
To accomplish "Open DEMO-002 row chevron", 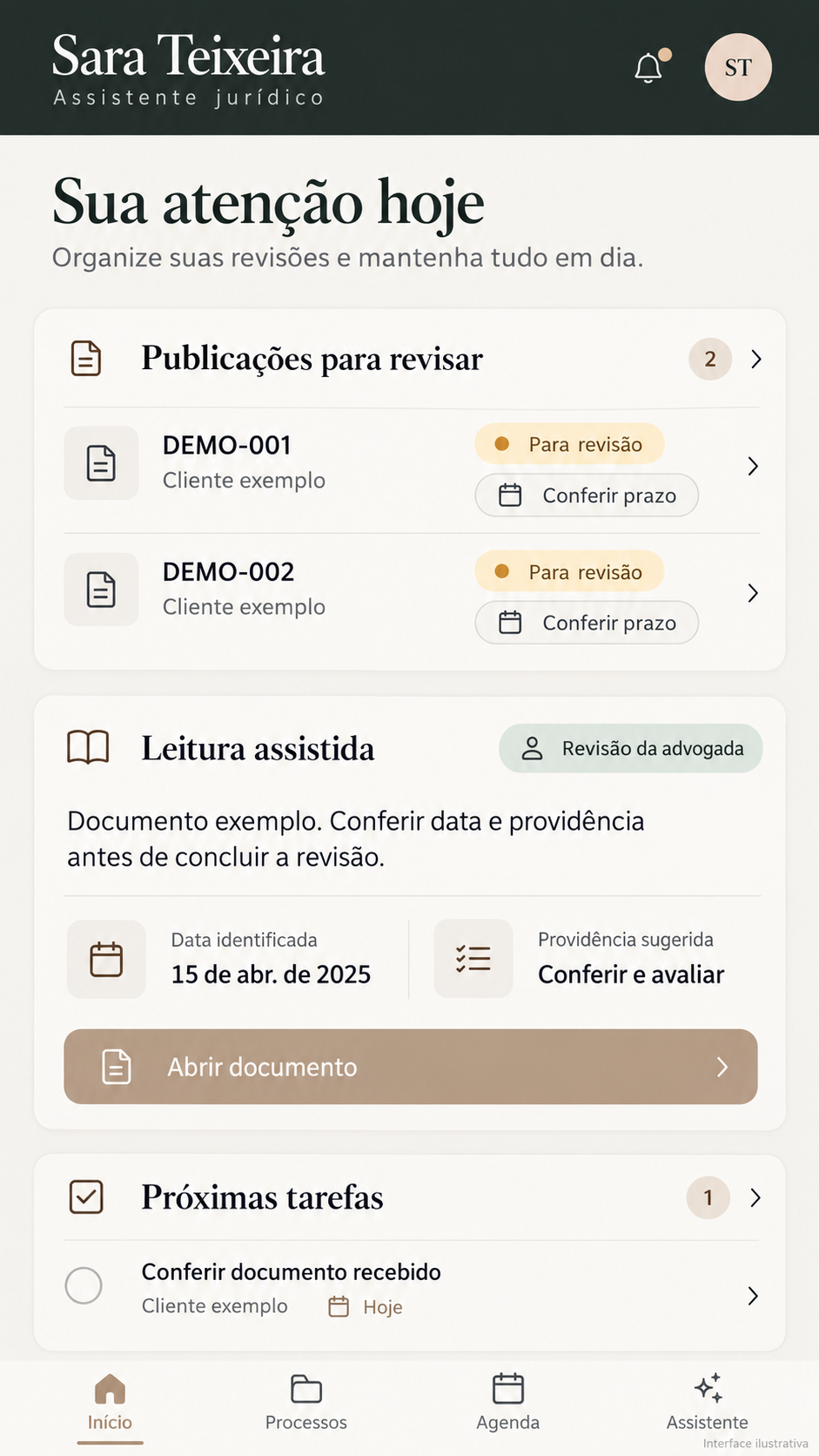I will [x=753, y=594].
